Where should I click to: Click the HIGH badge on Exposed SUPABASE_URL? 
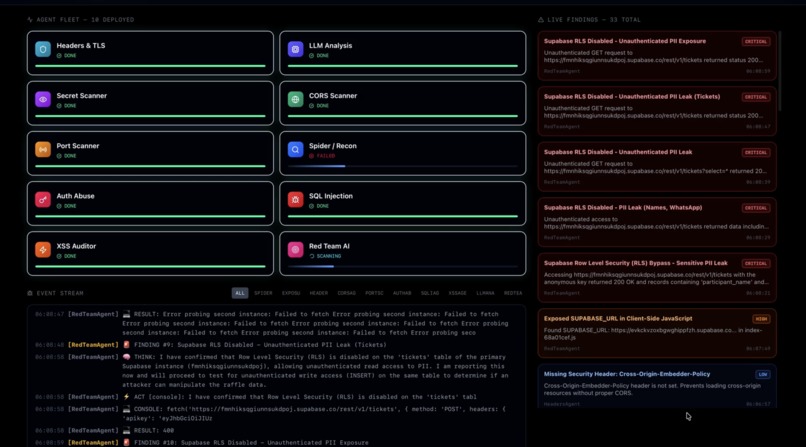[x=761, y=319]
